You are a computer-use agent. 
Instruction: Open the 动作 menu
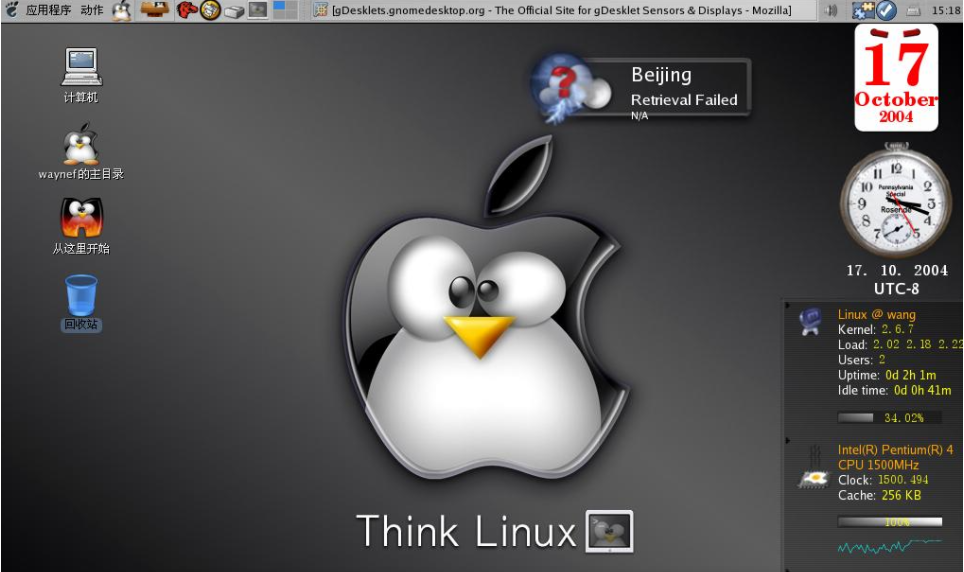[91, 10]
